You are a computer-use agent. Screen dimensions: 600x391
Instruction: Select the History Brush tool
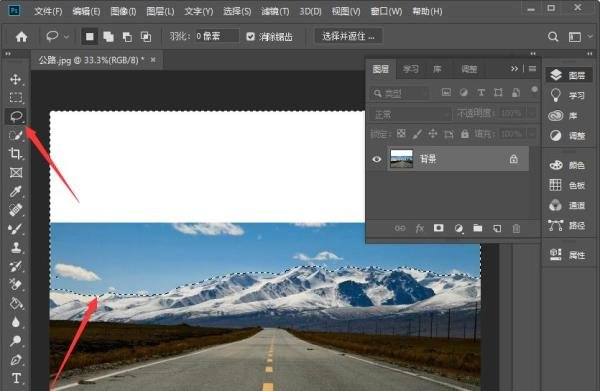15,266
